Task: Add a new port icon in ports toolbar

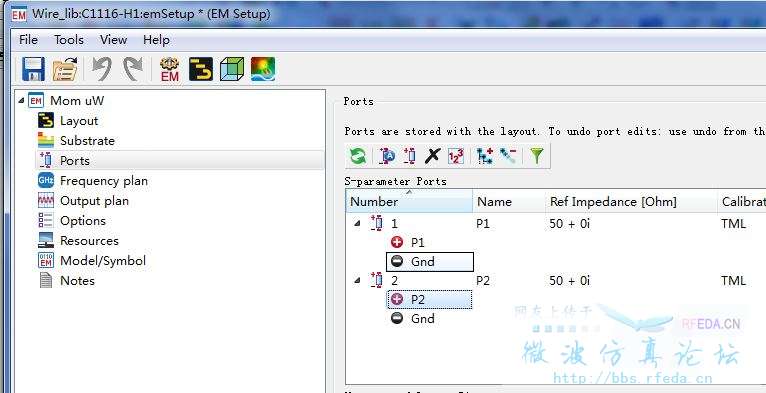Action: (x=409, y=156)
